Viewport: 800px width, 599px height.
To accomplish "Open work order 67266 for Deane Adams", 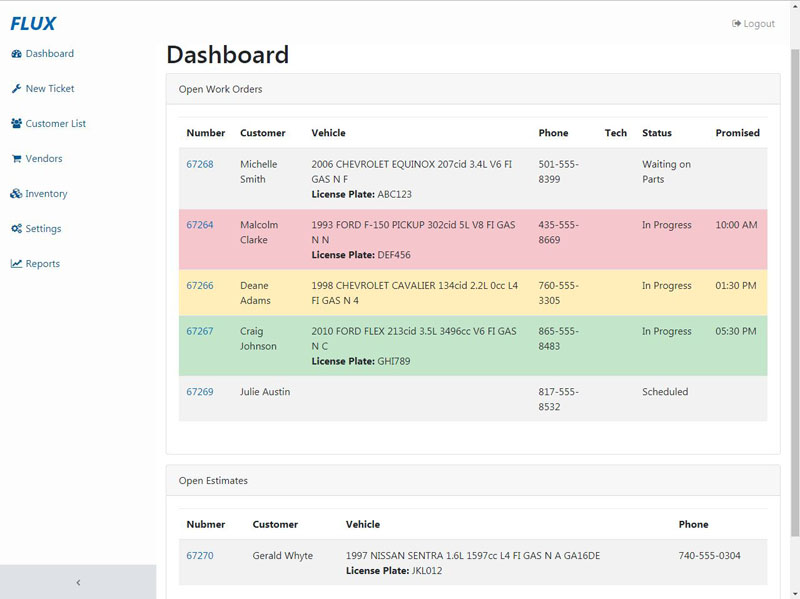I will click(200, 286).
